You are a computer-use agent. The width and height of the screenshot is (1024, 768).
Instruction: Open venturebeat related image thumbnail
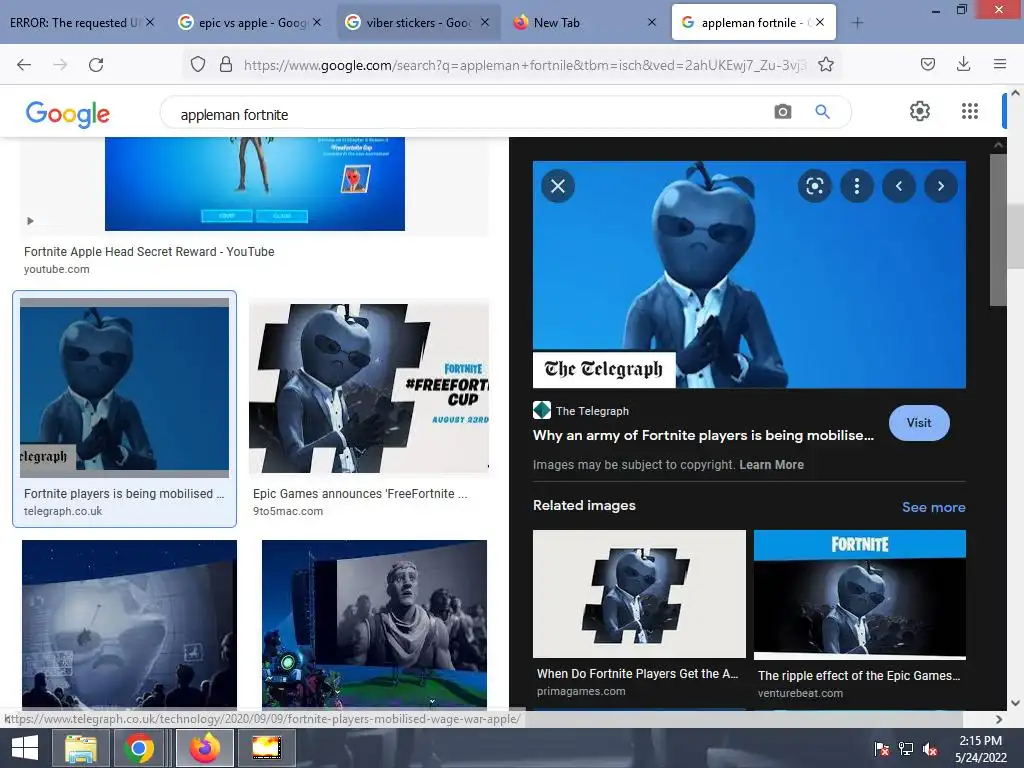[x=859, y=595]
